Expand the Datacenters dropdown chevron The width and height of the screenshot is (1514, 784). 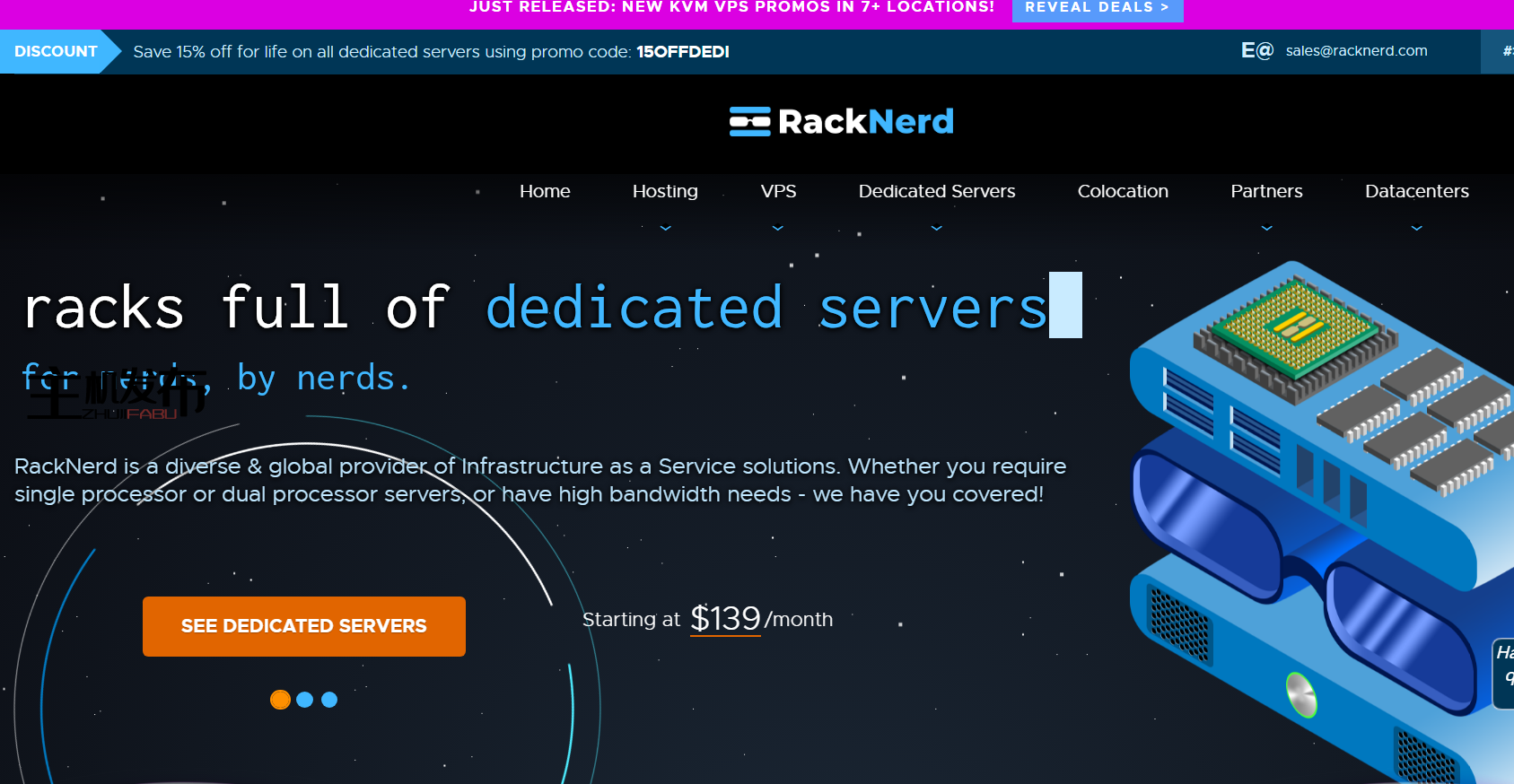coord(1416,228)
